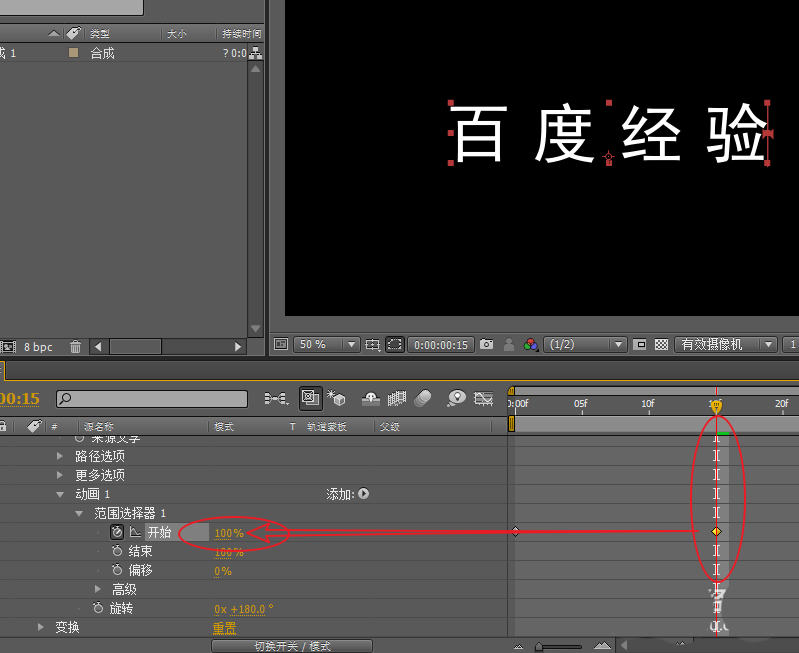Viewport: 799px width, 653px height.
Task: Click the 0:00:00:15 timecode in the viewer
Action: click(441, 345)
